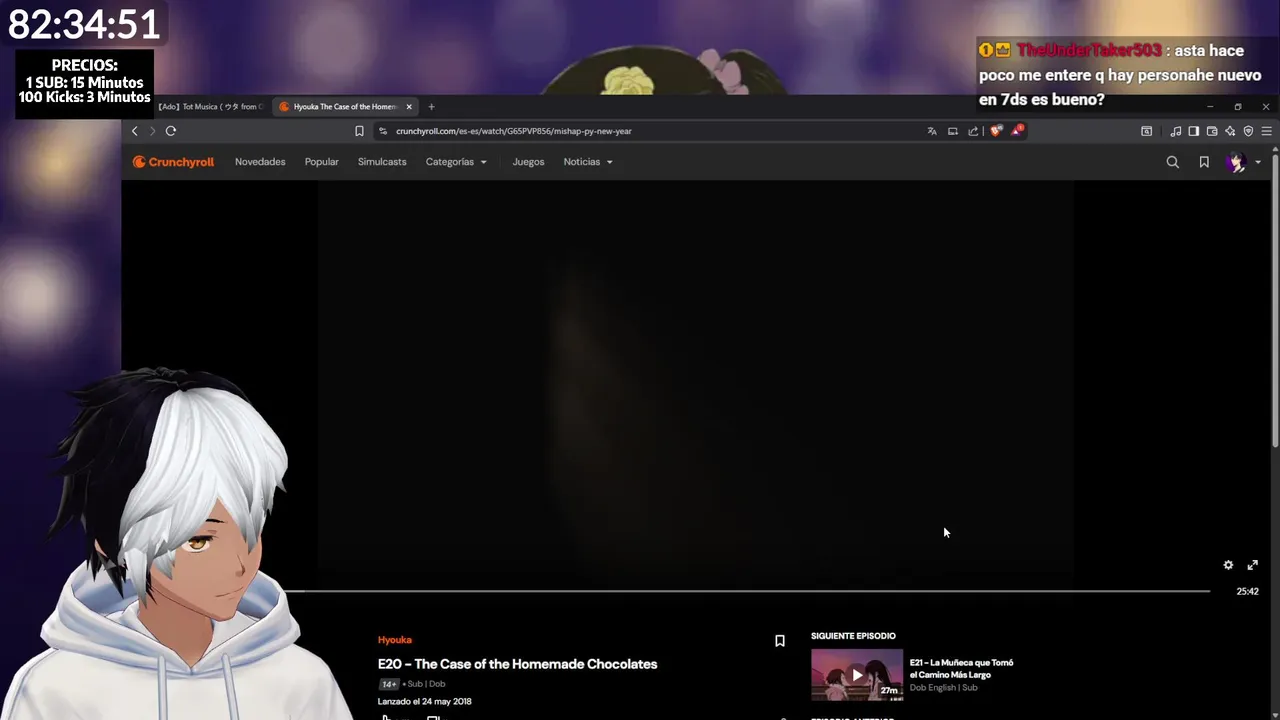Close the Hyouka tab
Image resolution: width=1280 pixels, height=720 pixels.
tap(409, 106)
